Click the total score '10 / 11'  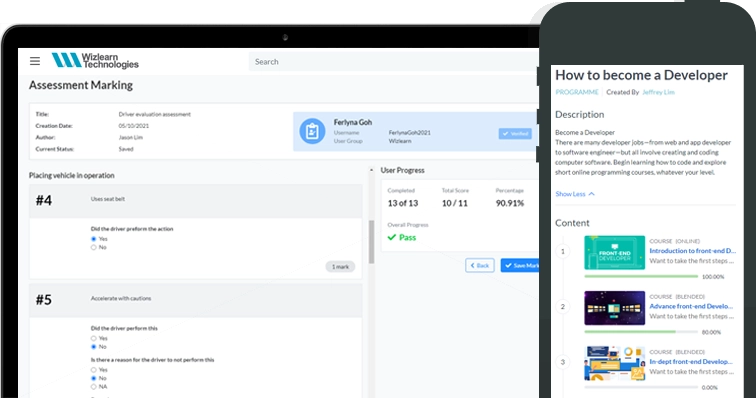[x=455, y=203]
